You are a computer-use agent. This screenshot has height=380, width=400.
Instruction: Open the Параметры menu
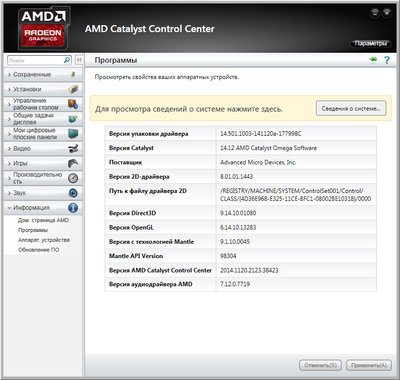[x=371, y=43]
